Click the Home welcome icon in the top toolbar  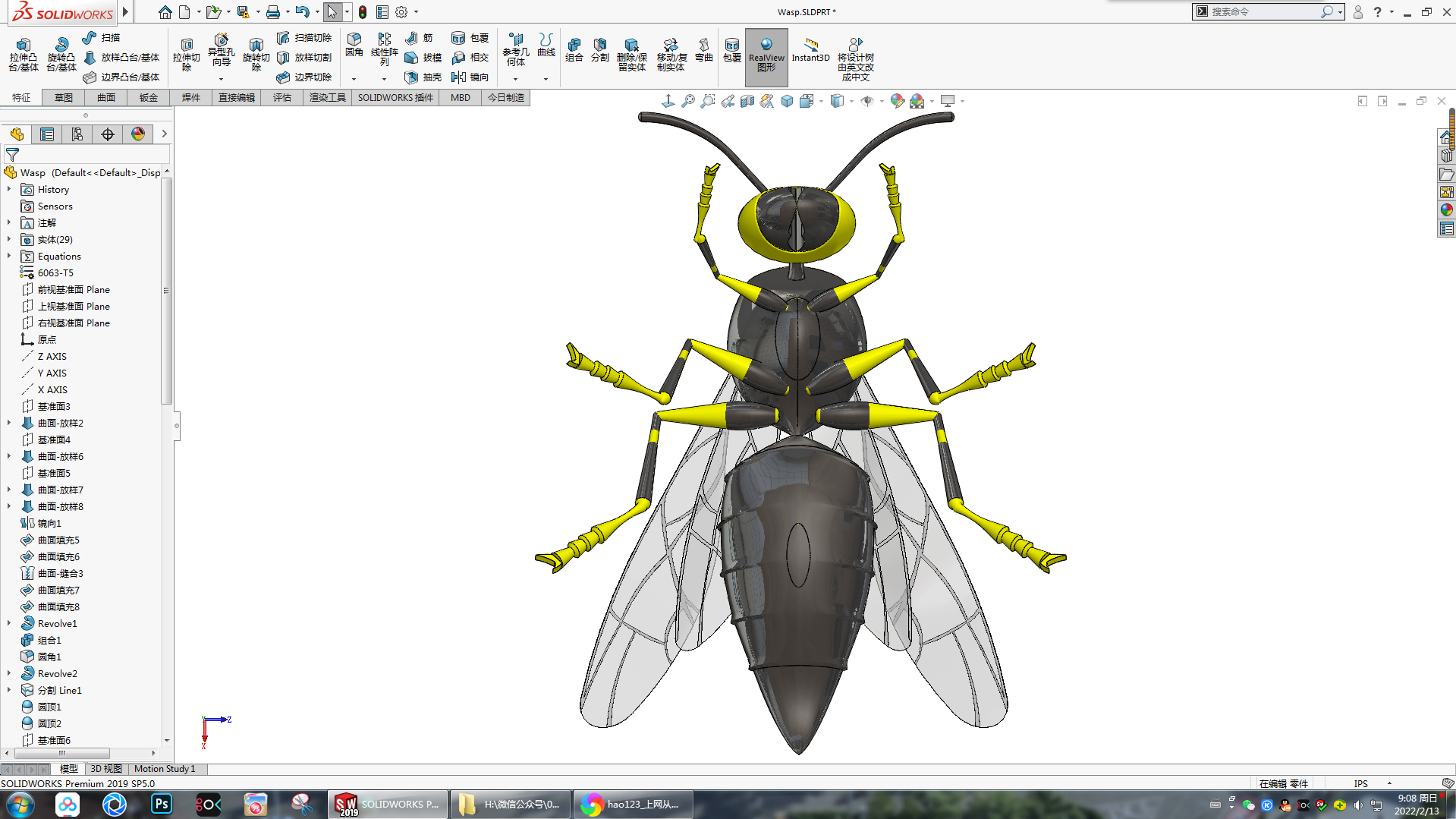pyautogui.click(x=165, y=12)
